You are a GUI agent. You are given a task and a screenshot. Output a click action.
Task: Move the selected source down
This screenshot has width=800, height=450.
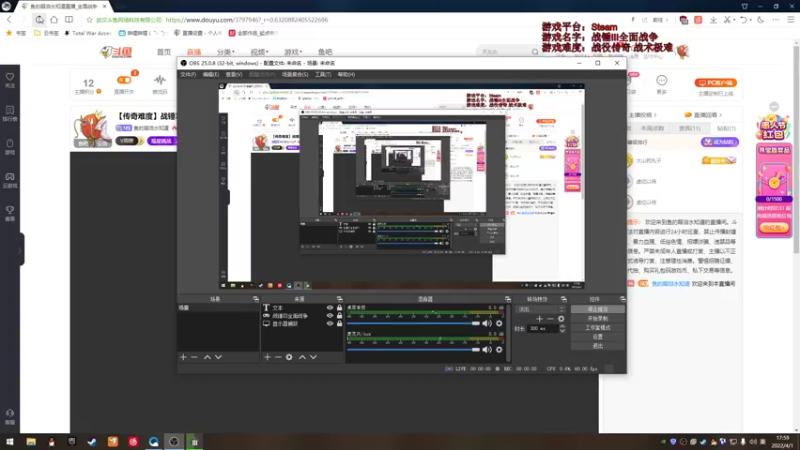(x=313, y=357)
